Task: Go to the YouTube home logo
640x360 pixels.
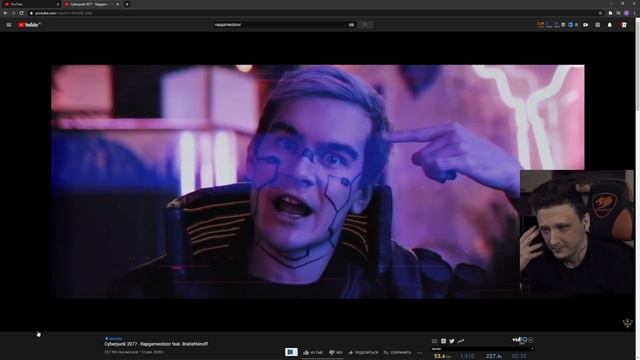Action: (29, 25)
